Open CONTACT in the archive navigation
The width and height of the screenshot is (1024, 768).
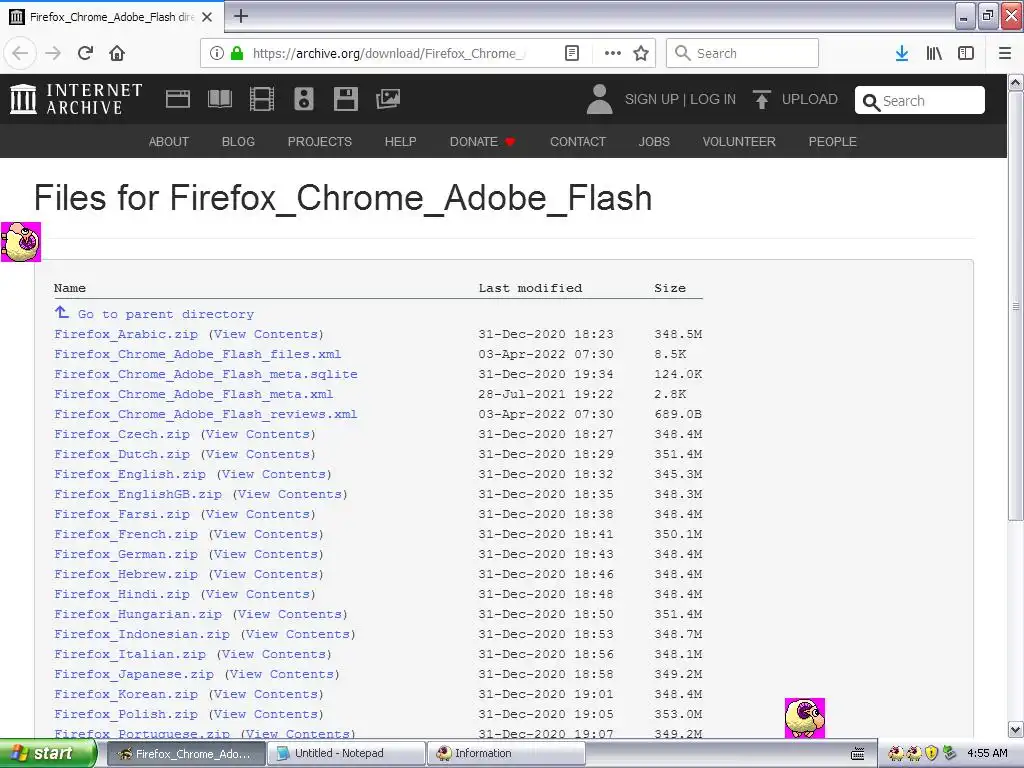point(578,142)
